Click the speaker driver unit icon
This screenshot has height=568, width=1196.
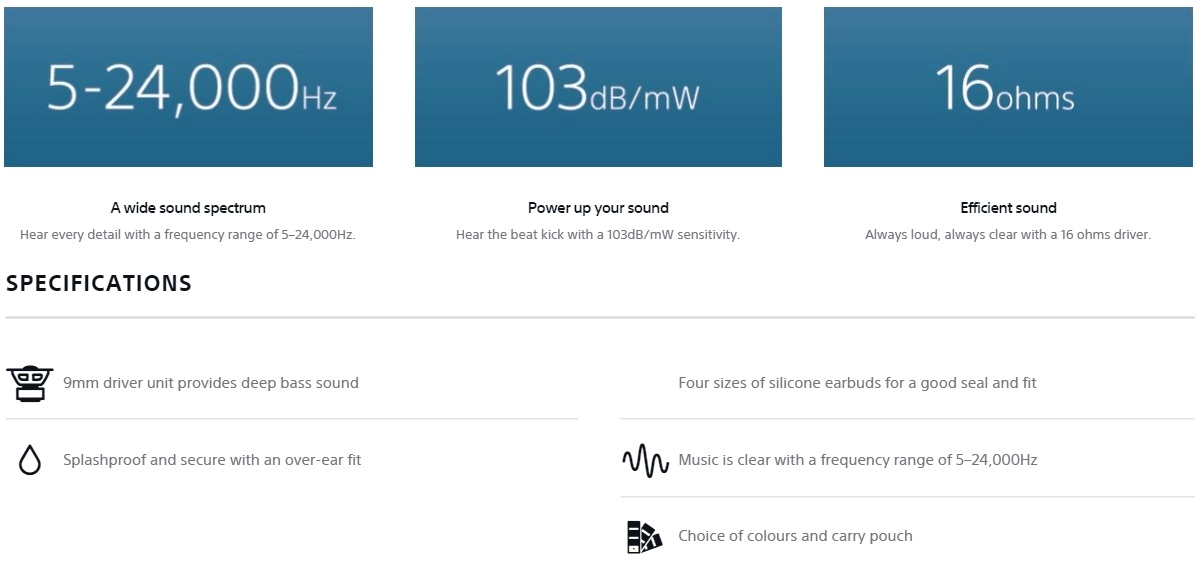point(29,383)
